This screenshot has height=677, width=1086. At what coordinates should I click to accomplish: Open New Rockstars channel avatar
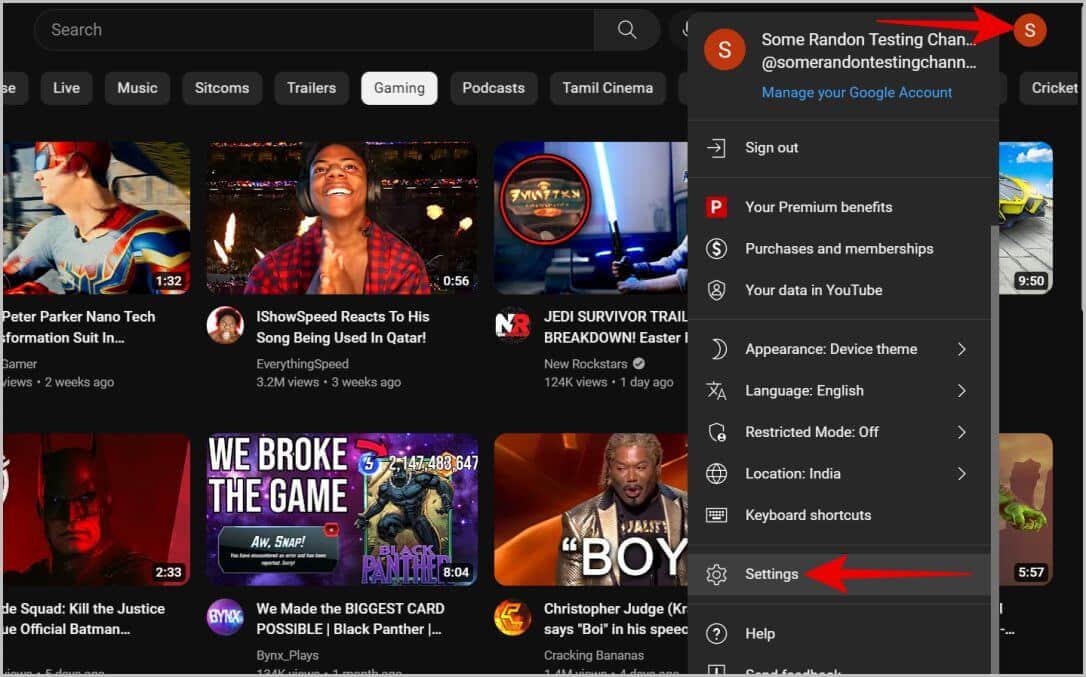pyautogui.click(x=513, y=325)
